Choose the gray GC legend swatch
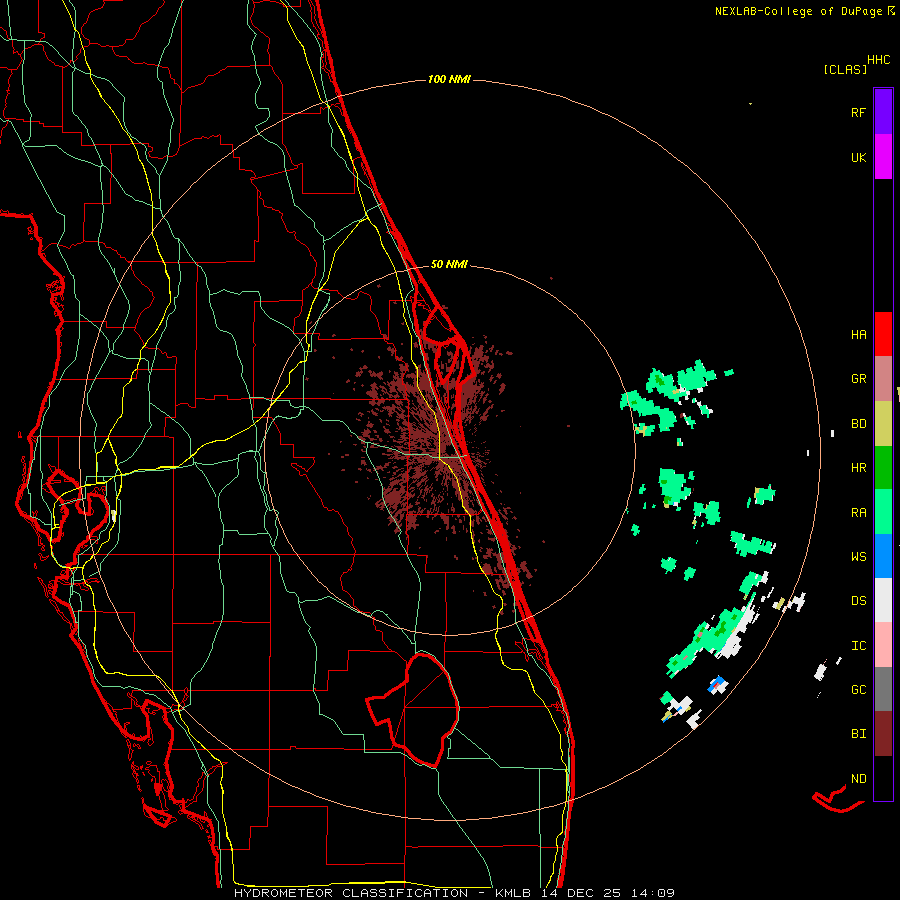This screenshot has height=900, width=900. [x=883, y=689]
